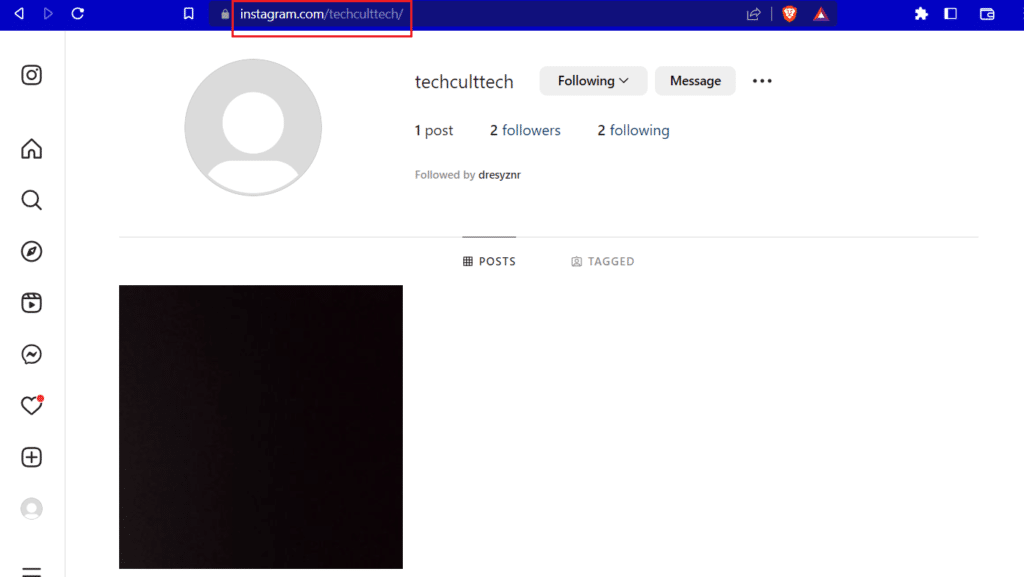Click the instagram.com address bar URL

pos(321,14)
